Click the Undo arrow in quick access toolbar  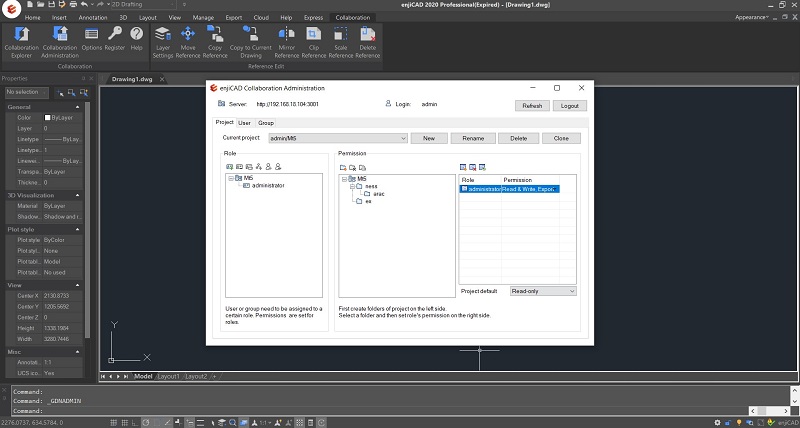(84, 4)
